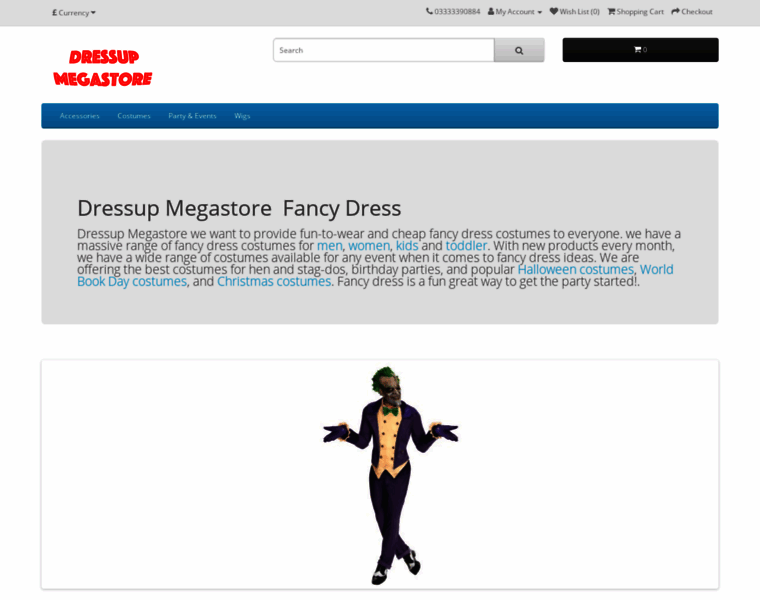Click the magnifier search button
This screenshot has width=760, height=600.
519,50
